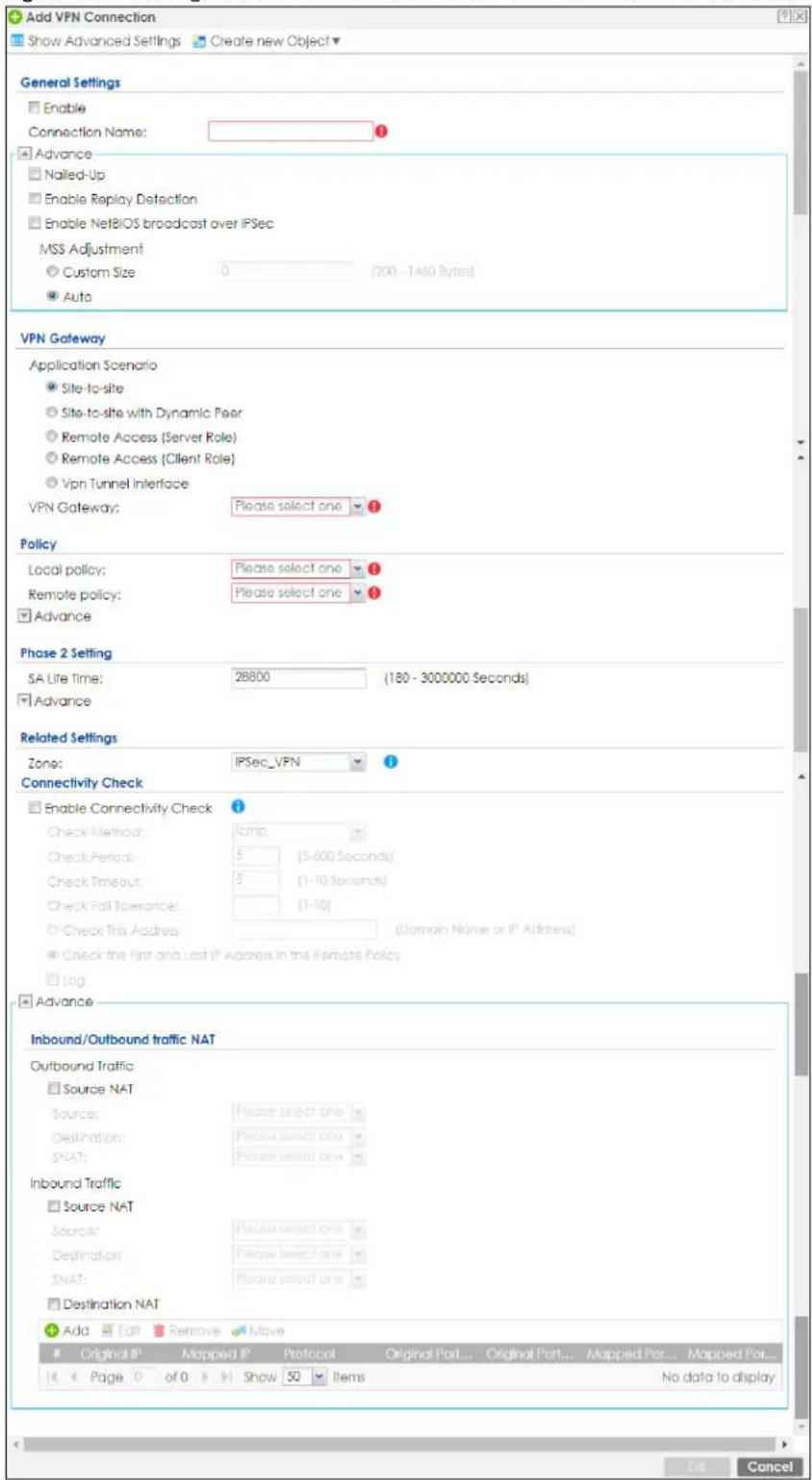Tick the Enable checkbox under General Settings
Image resolution: width=812 pixels, height=1480 pixels.
point(35,110)
